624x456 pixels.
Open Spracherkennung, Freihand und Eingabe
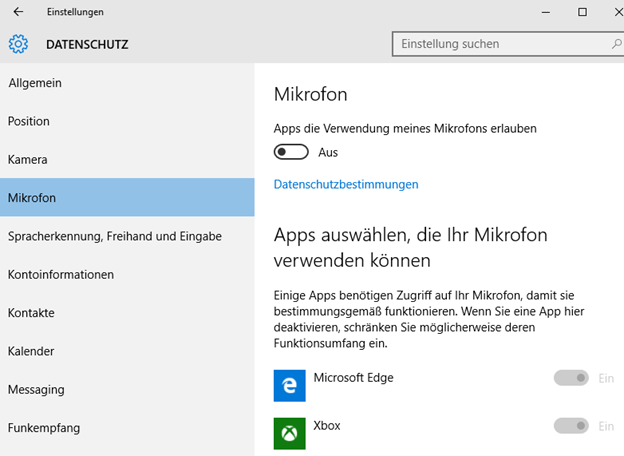[x=127, y=236]
